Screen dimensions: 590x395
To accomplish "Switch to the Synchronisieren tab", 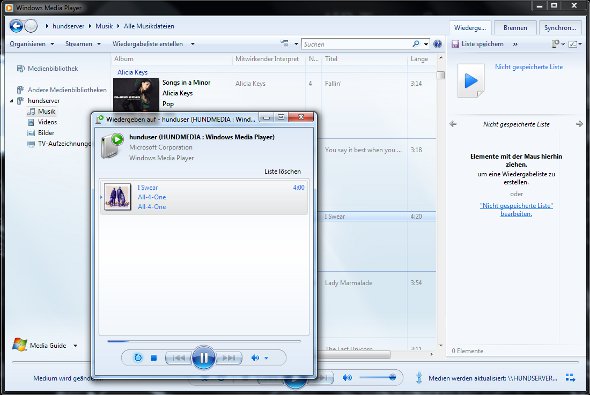I will pos(560,28).
